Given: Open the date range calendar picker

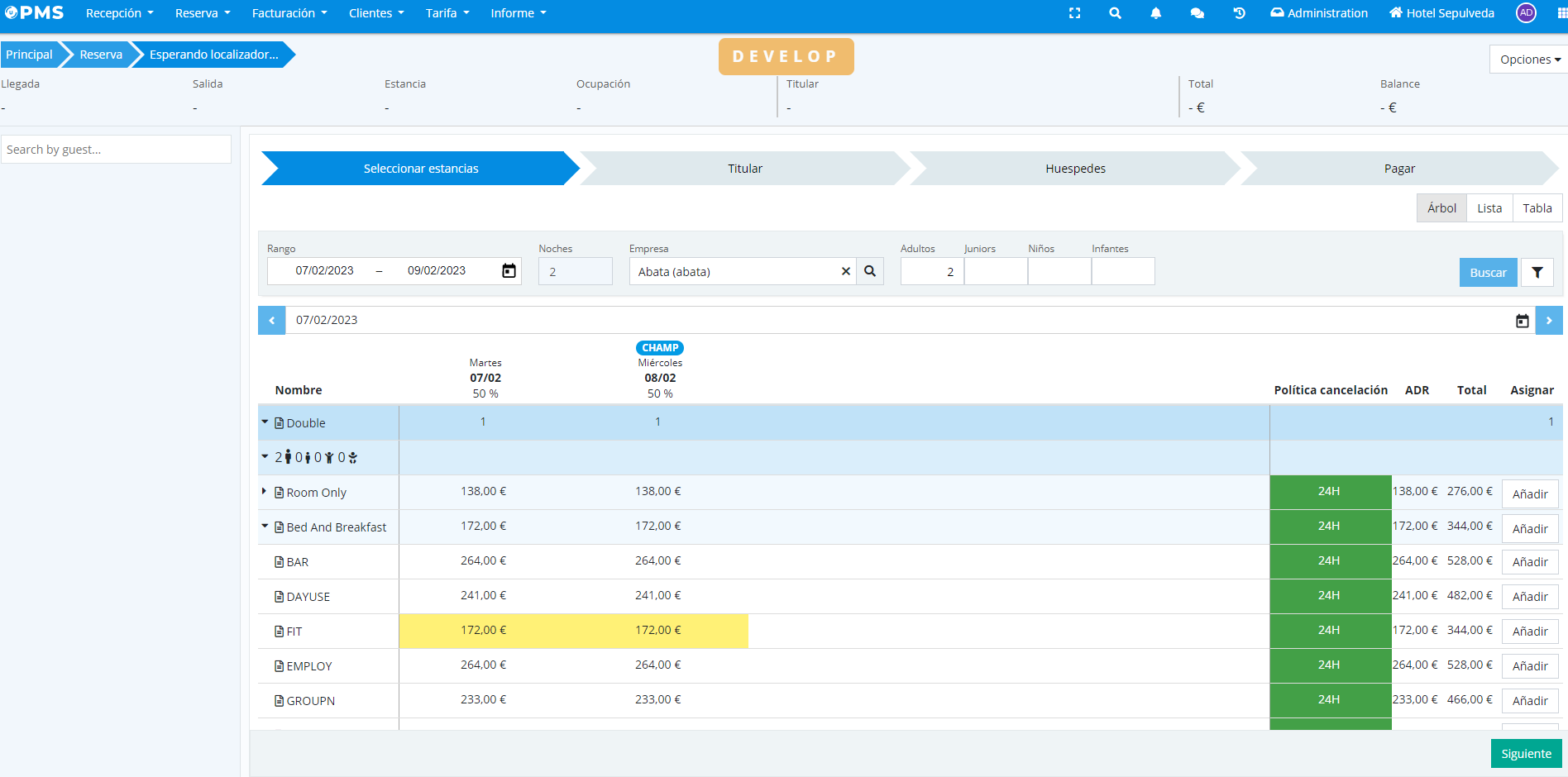Looking at the screenshot, I should coord(509,271).
